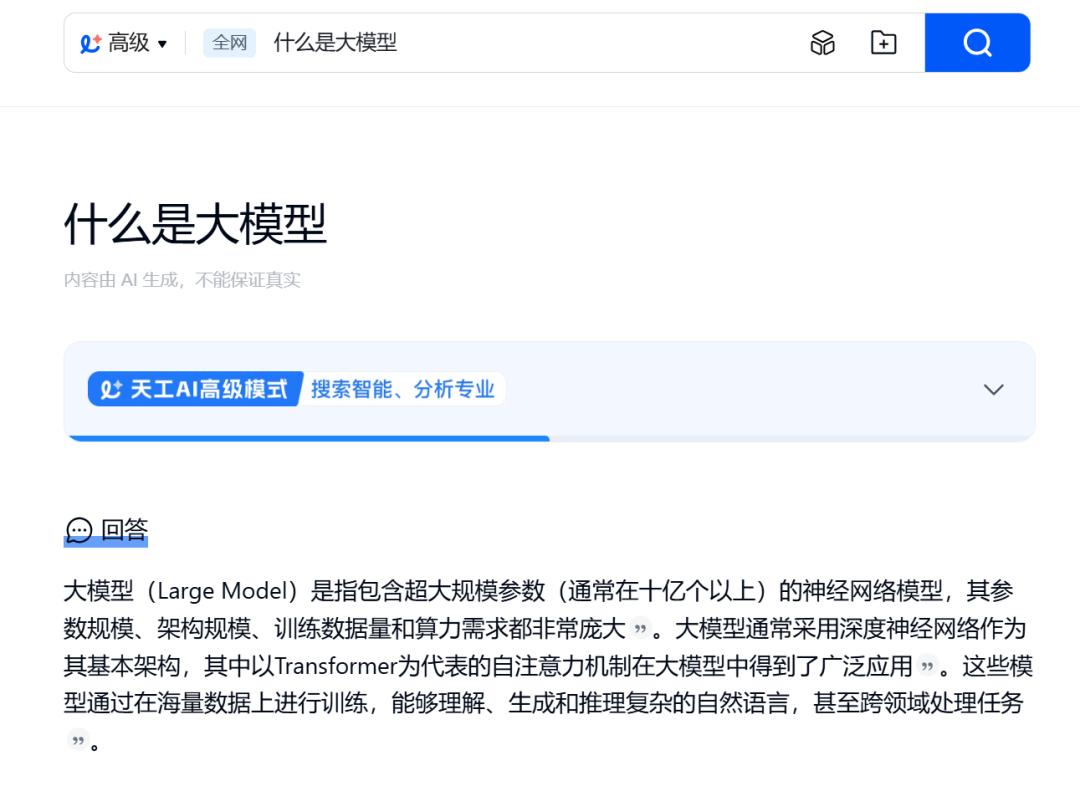Click the blue progress bar under the panel

[x=307, y=438]
